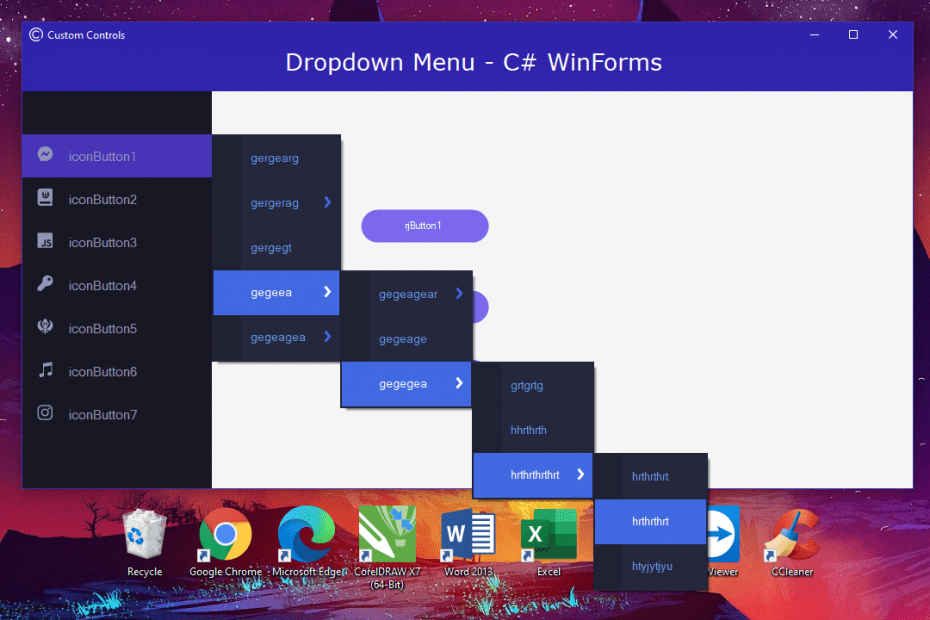The image size is (930, 620).
Task: Select the Instagram icon on iconButton7
Action: (x=44, y=414)
